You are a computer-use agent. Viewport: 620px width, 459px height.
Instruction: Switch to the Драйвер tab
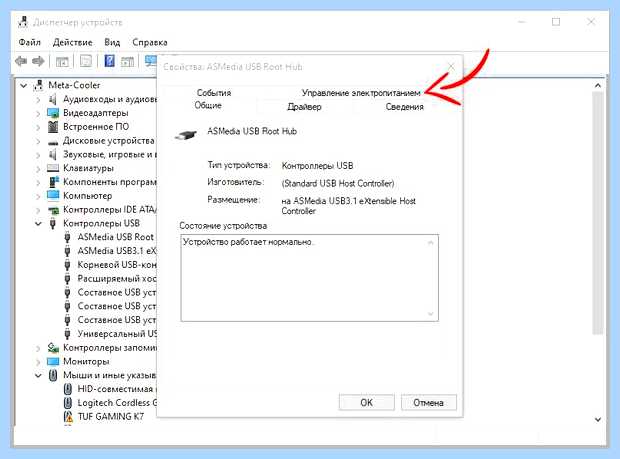coord(304,107)
